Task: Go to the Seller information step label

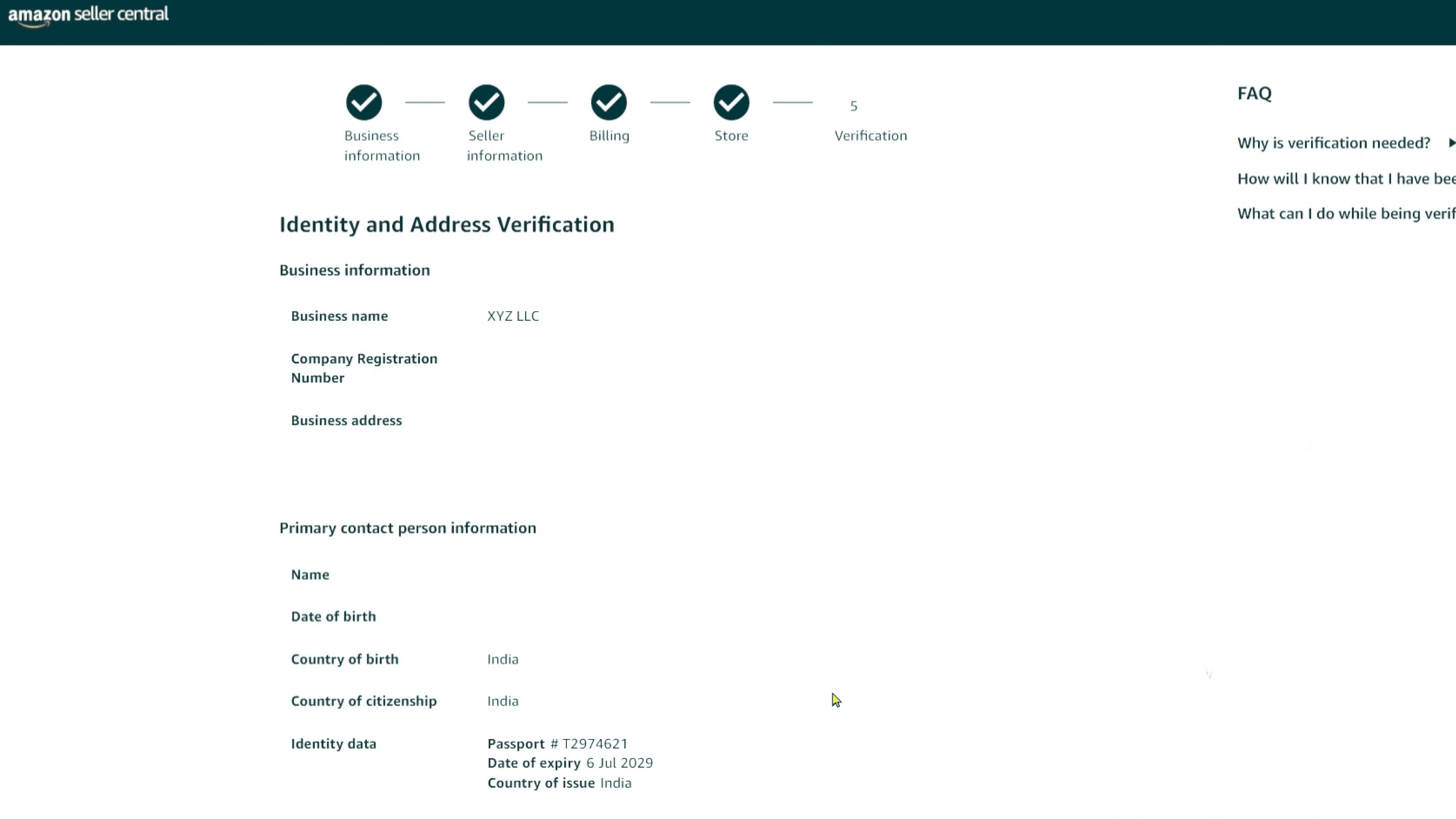Action: (x=504, y=145)
